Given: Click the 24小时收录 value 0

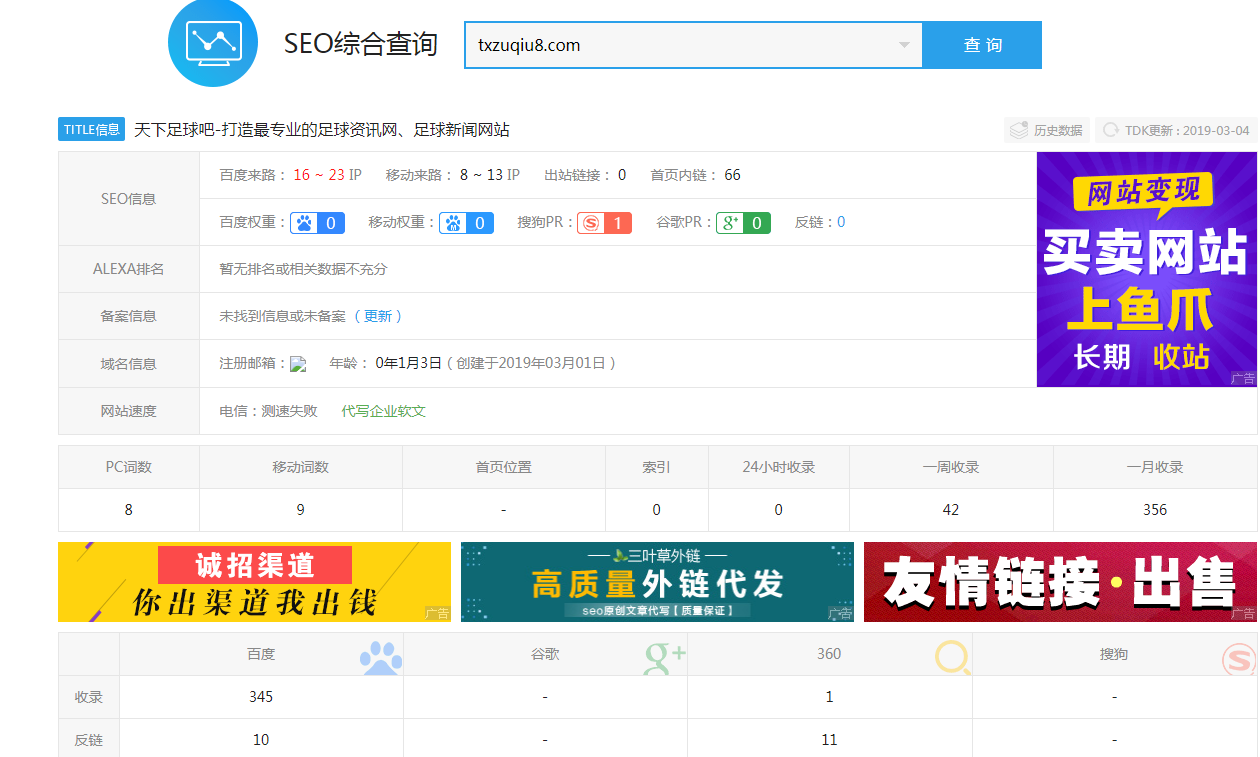Looking at the screenshot, I should [779, 510].
